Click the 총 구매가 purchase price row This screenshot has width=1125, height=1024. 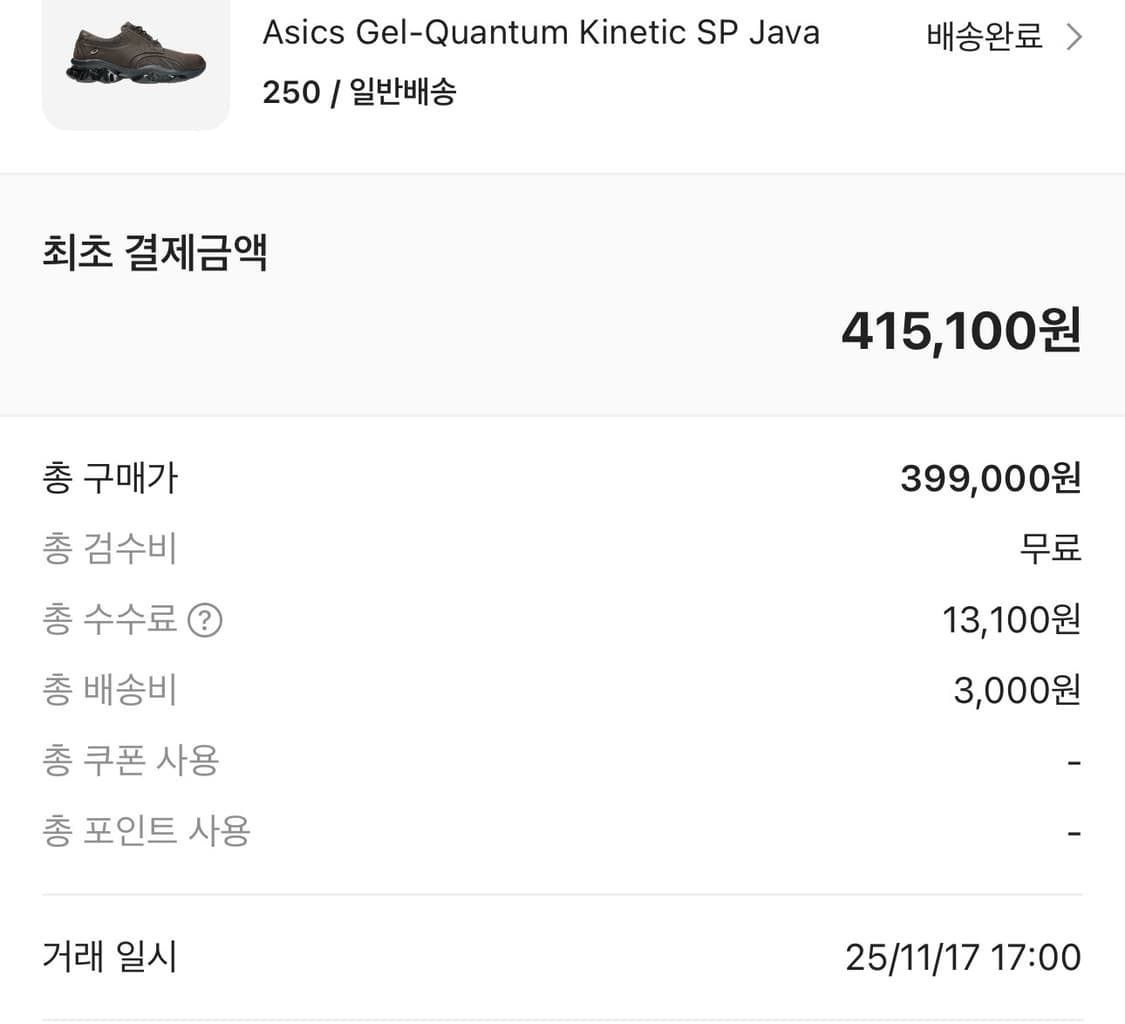[x=110, y=478]
